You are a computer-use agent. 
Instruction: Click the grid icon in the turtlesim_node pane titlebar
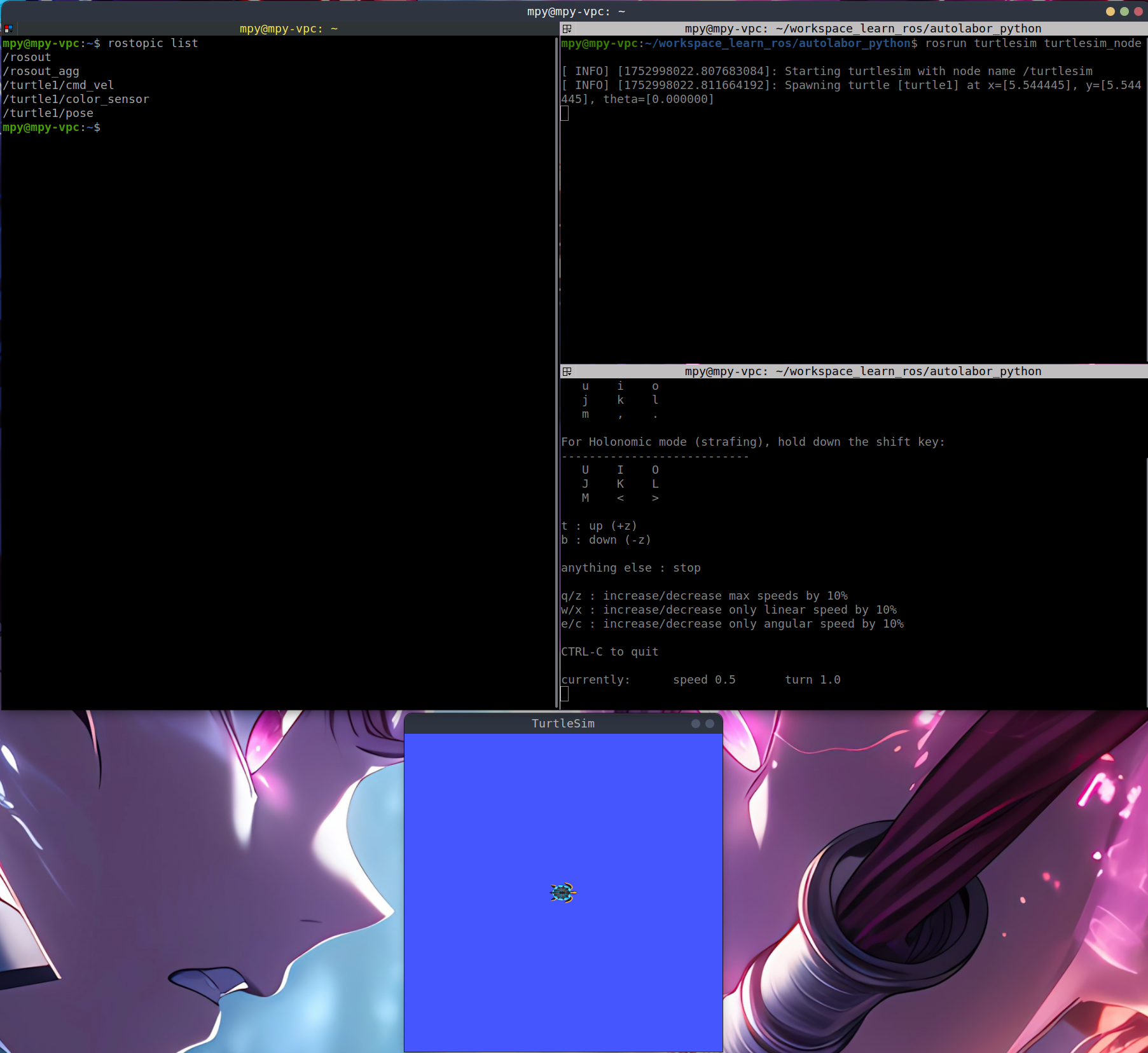567,29
